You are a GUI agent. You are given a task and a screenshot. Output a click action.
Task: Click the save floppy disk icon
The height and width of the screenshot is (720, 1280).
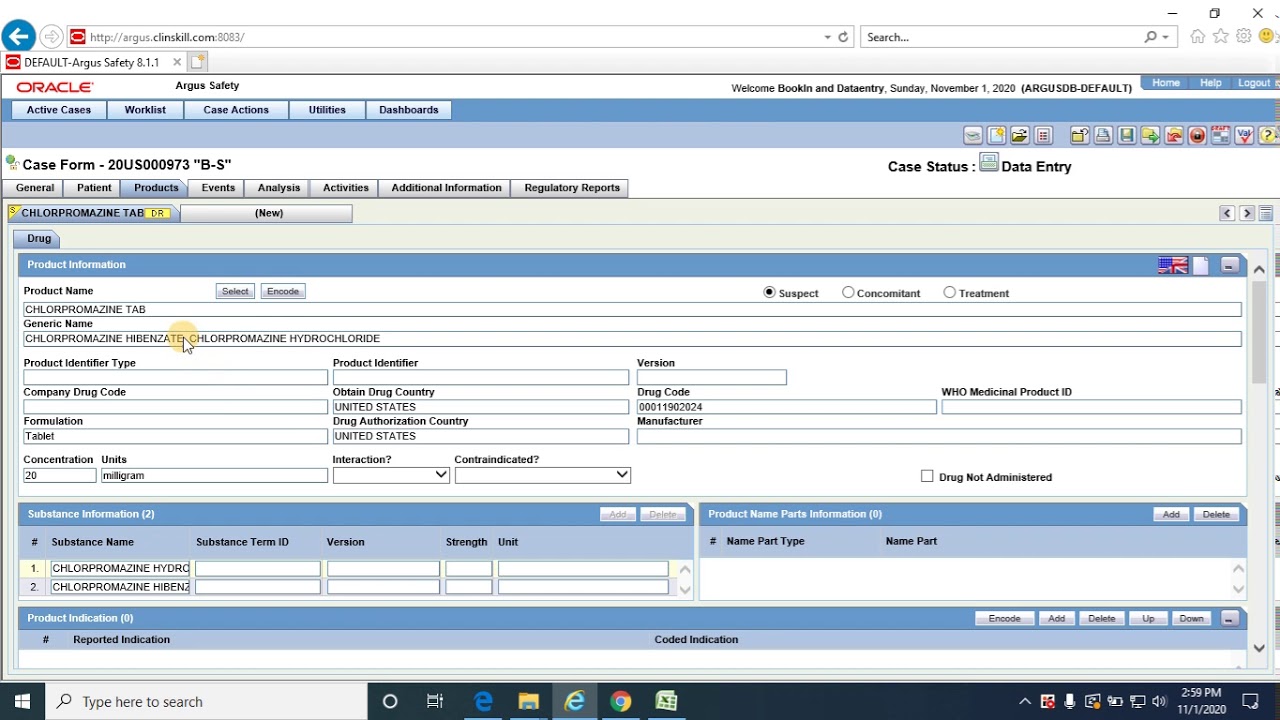click(x=1127, y=136)
